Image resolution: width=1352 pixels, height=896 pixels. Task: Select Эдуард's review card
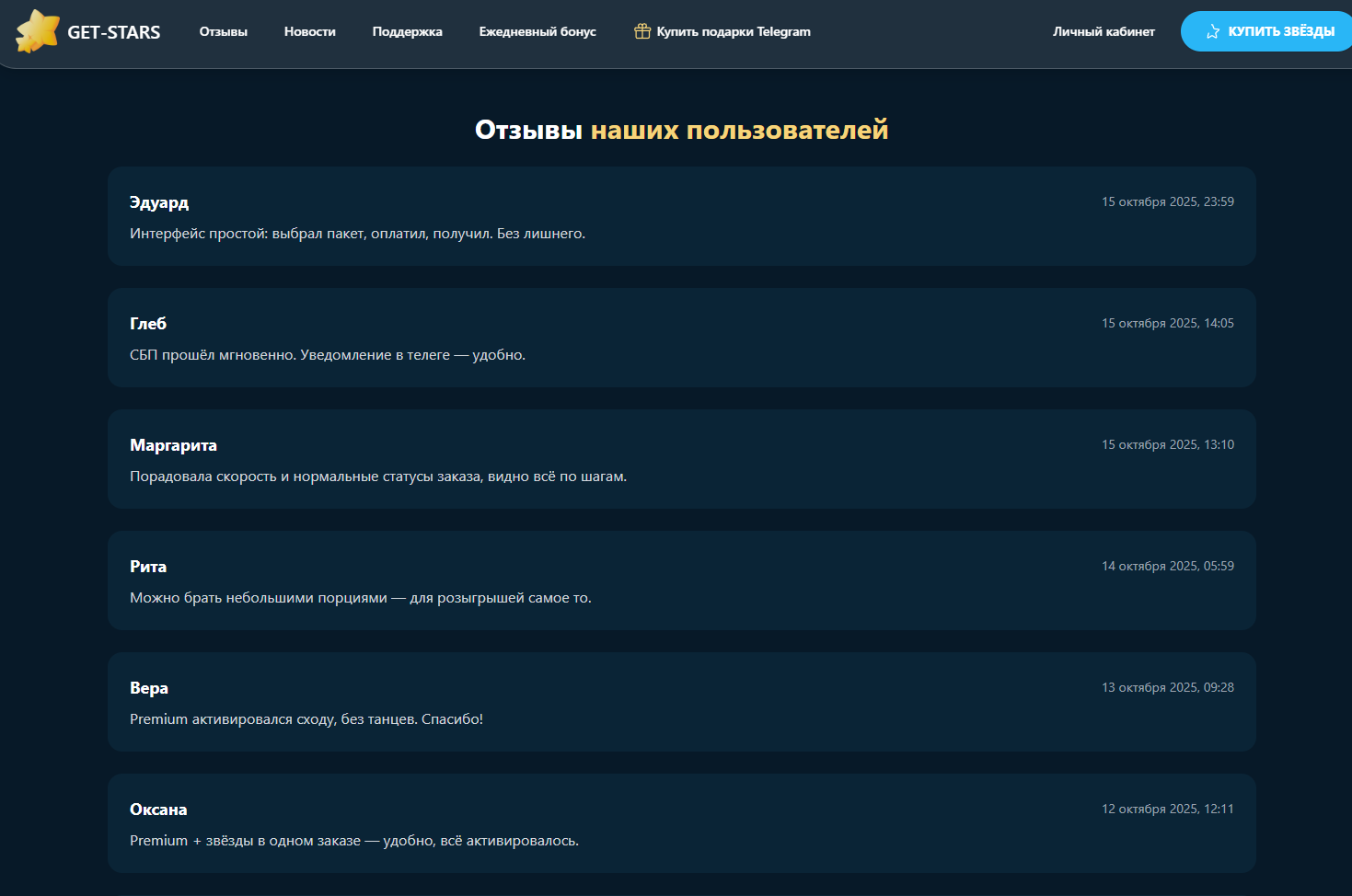tap(681, 216)
